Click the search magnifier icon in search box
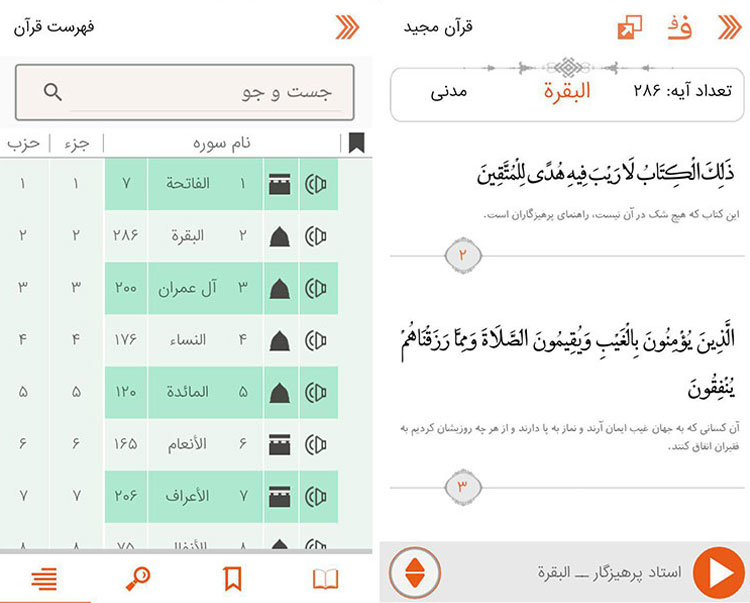Viewport: 750px width, 603px height. [x=53, y=92]
